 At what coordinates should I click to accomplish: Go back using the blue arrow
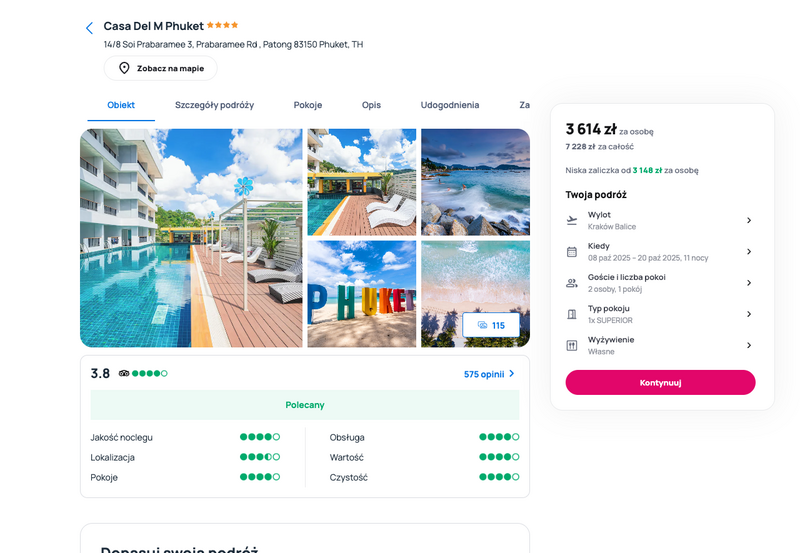click(89, 28)
